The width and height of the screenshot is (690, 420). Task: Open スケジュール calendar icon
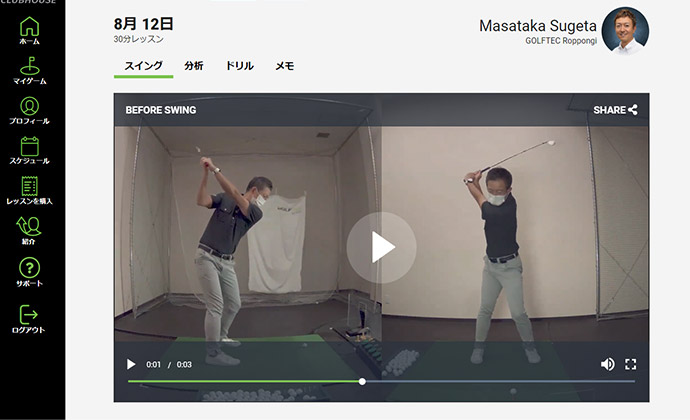point(29,146)
